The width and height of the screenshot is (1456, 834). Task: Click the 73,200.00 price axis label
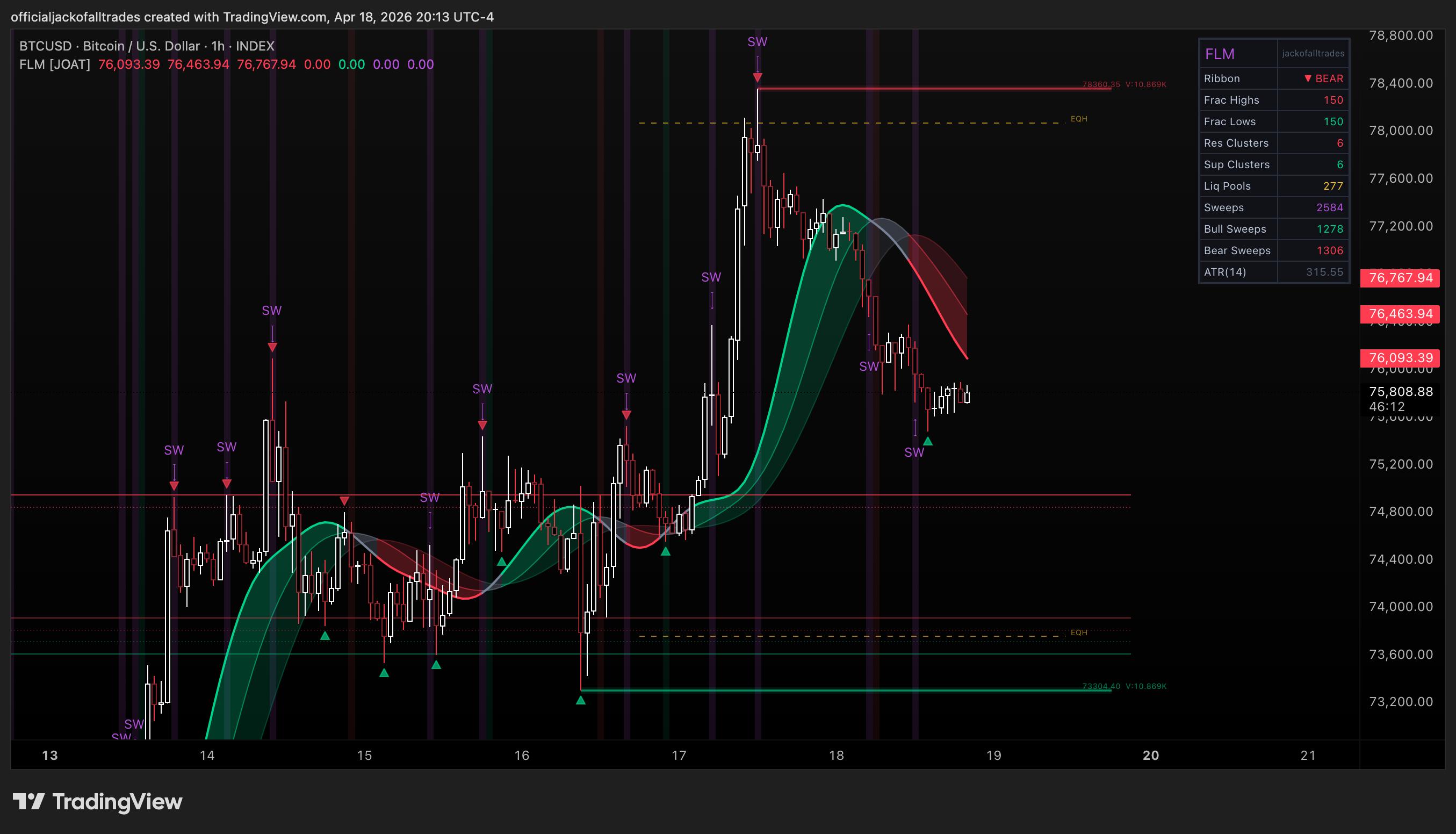[1401, 702]
